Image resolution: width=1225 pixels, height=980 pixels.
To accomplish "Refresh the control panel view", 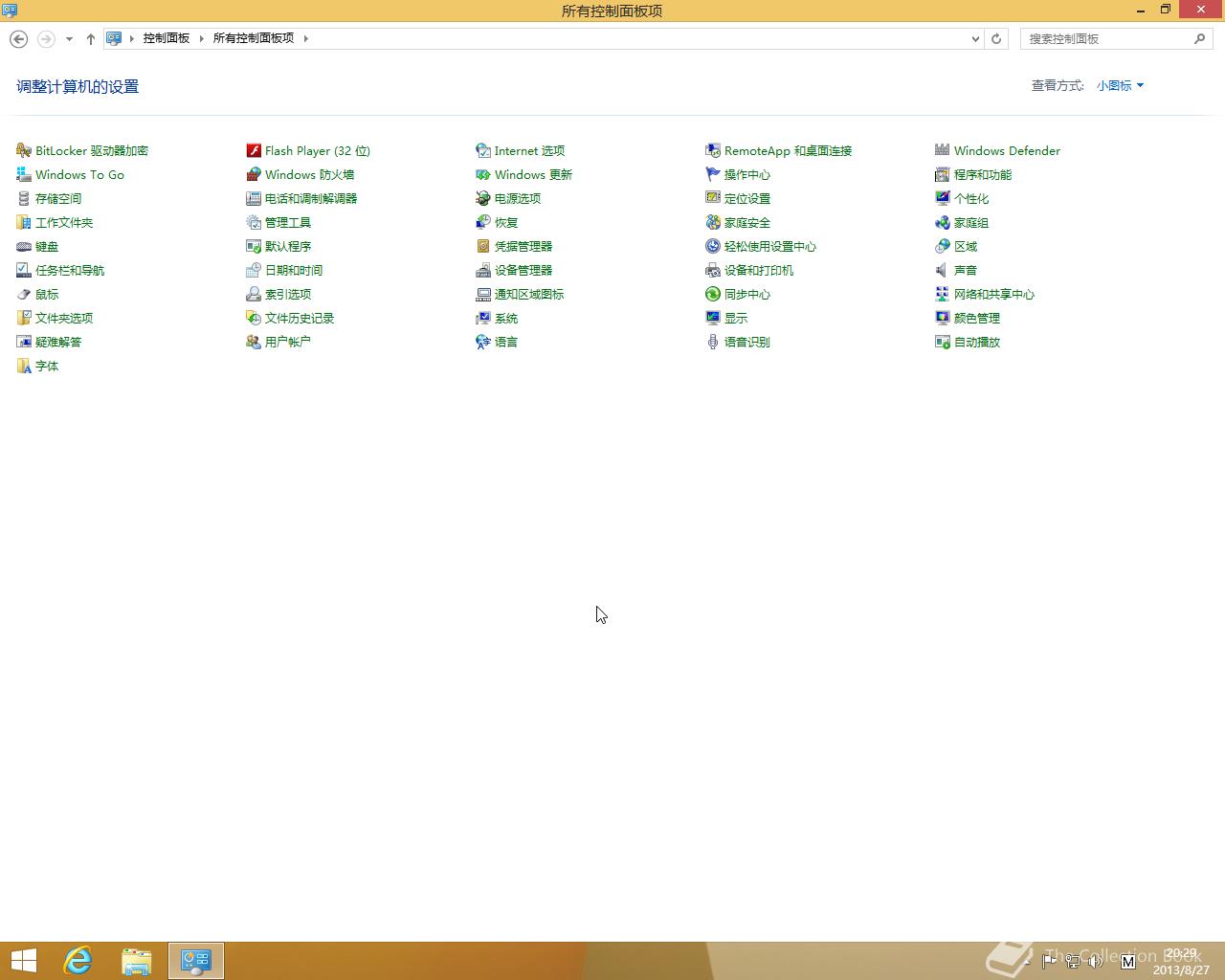I will click(996, 38).
